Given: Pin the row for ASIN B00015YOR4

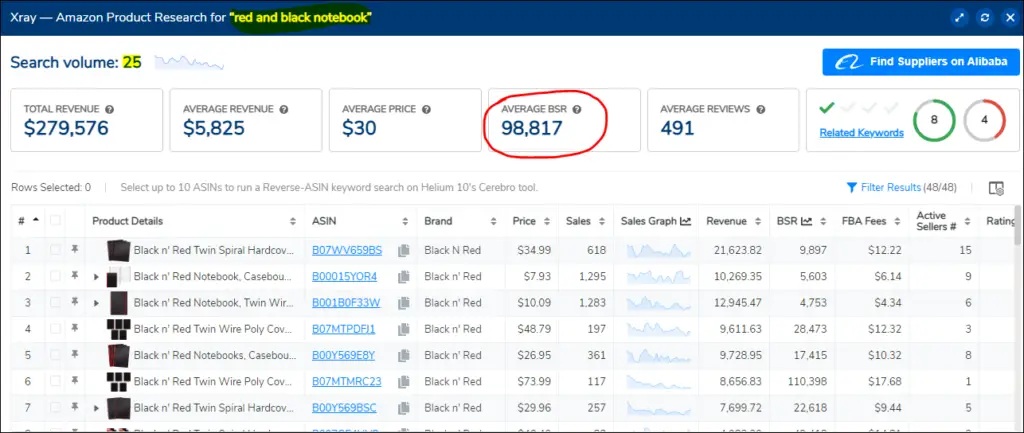Looking at the screenshot, I should click(x=74, y=276).
